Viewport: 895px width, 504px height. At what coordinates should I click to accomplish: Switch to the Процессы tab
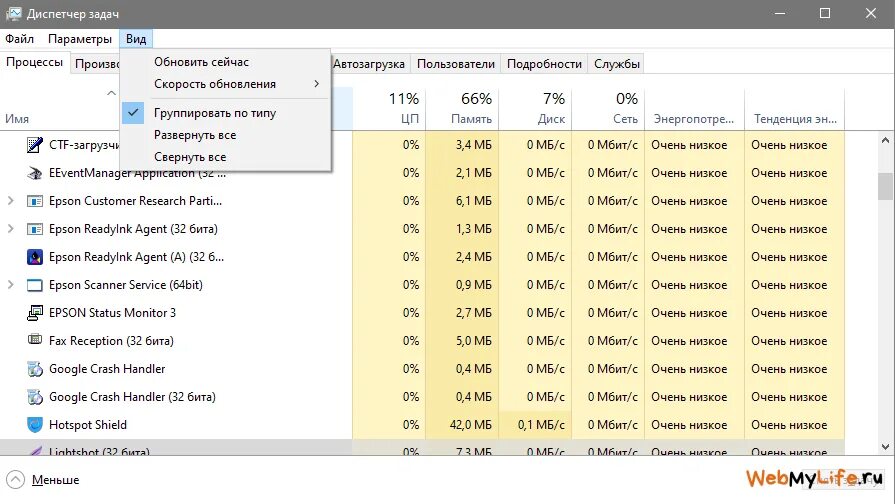34,62
